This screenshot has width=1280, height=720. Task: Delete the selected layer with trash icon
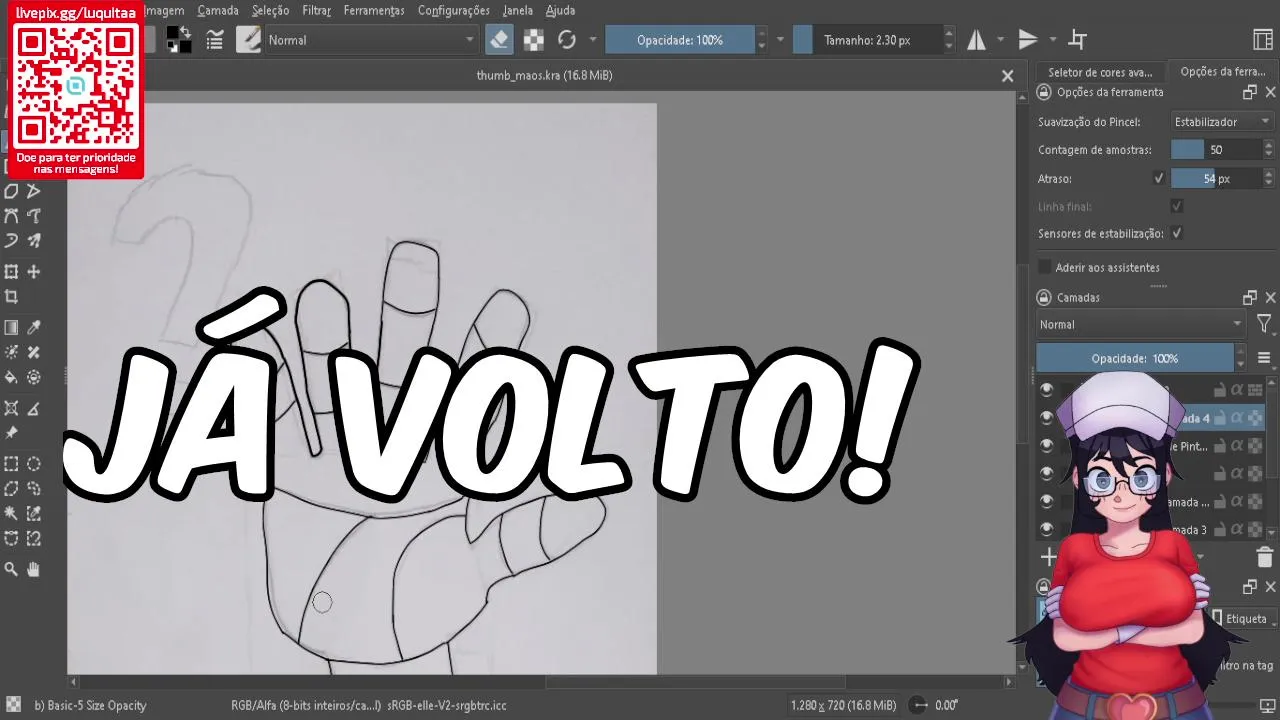1264,558
